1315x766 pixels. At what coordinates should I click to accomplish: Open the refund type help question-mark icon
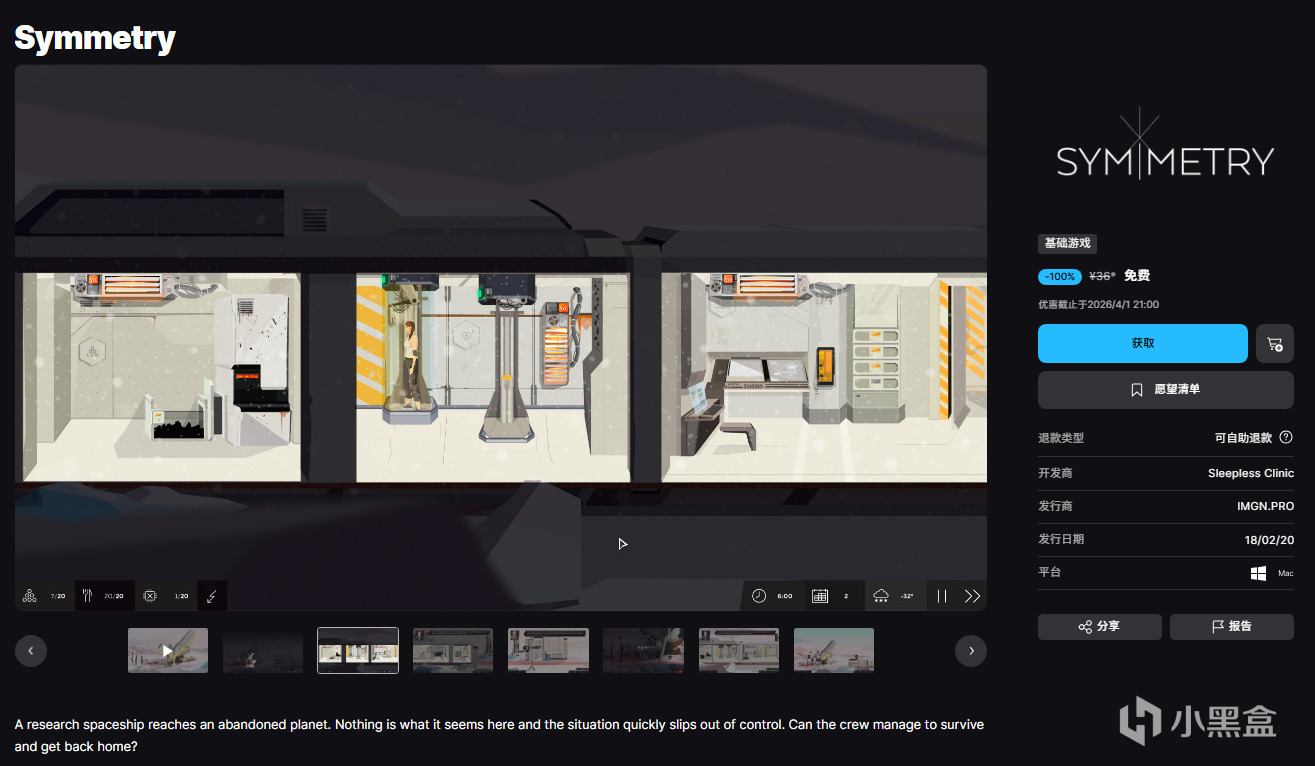(1286, 437)
